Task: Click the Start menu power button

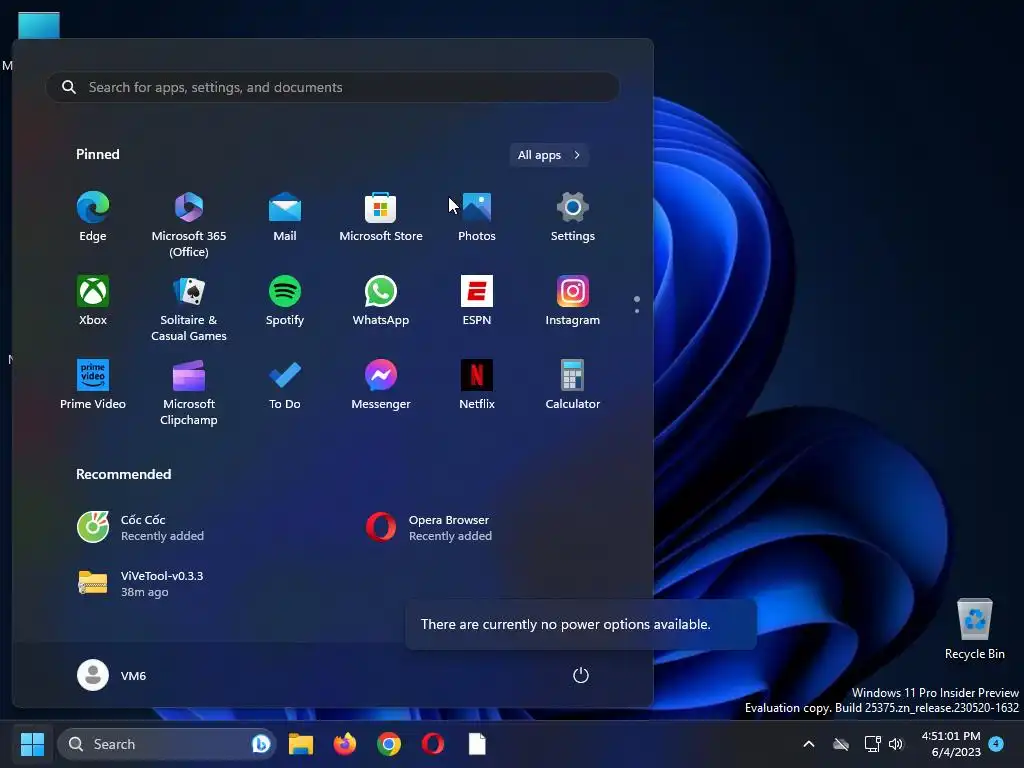Action: point(581,675)
